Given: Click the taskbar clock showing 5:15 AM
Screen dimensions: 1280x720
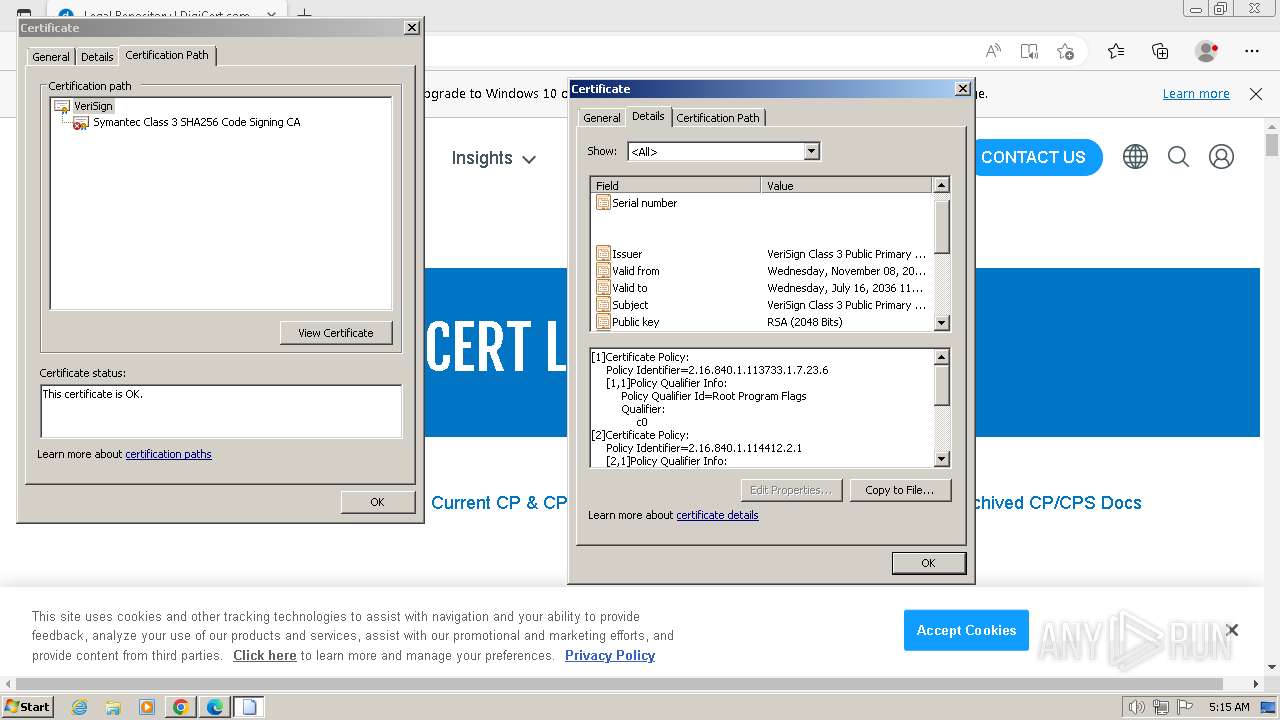Looking at the screenshot, I should point(1229,707).
